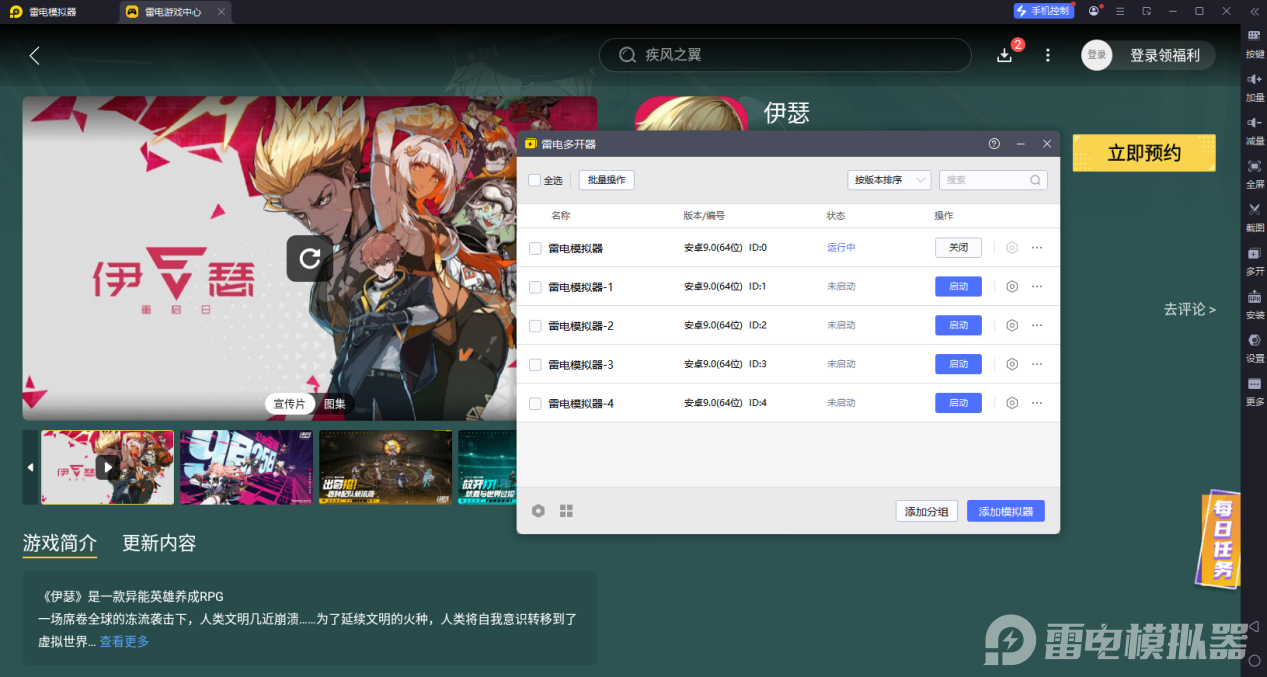Open settings hexagon for 雷电模拟器-2

tap(1012, 325)
